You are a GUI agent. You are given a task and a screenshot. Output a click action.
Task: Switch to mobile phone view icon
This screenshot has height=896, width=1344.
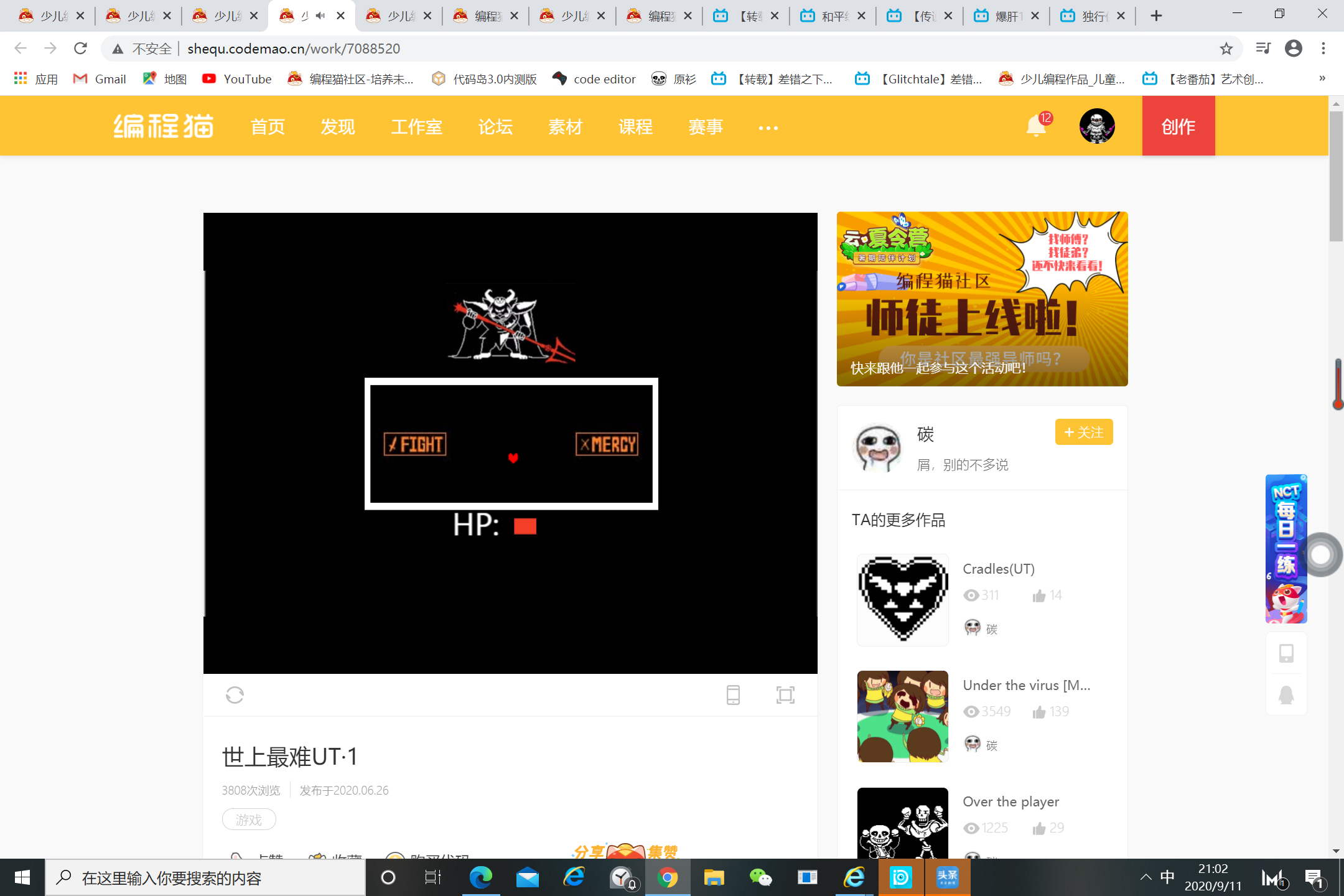[x=733, y=694]
